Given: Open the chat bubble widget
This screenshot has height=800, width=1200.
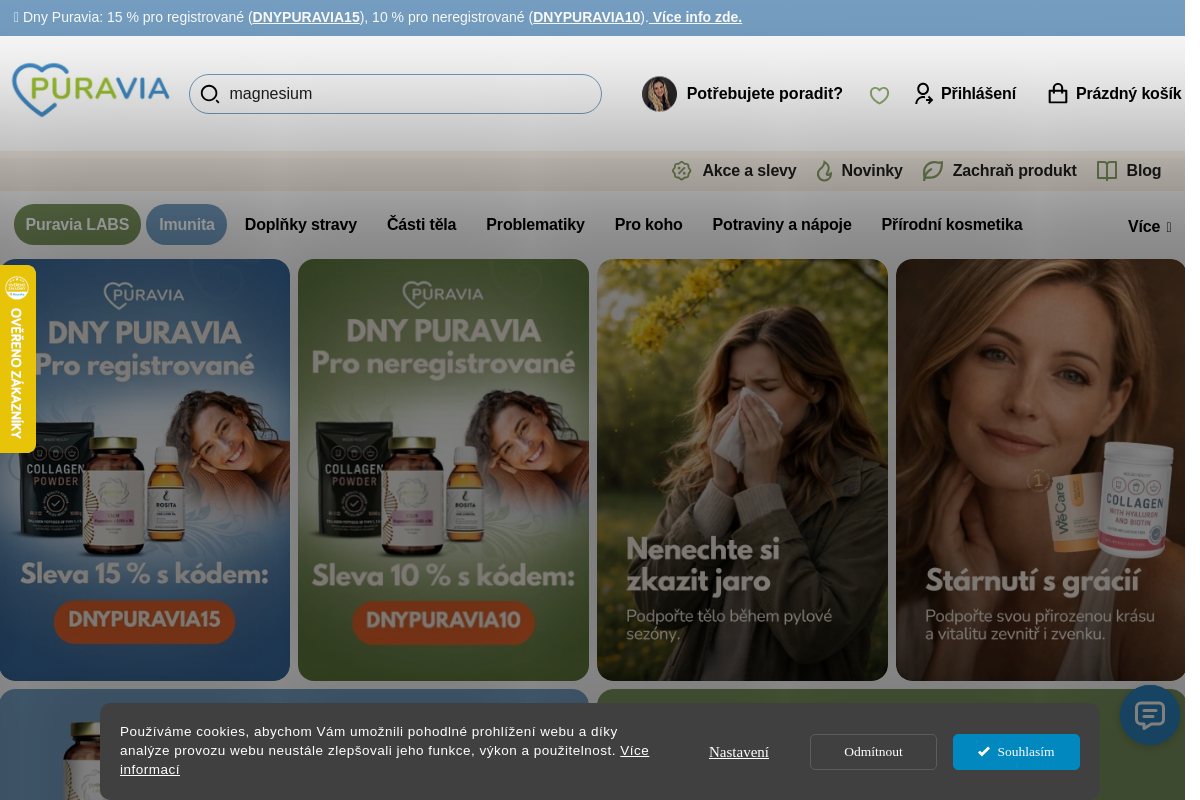Looking at the screenshot, I should coord(1150,715).
